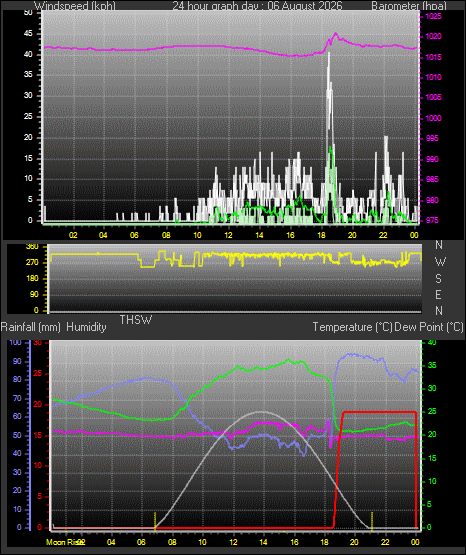The width and height of the screenshot is (466, 555).
Task: Click the Humidity label
Action: 86,327
